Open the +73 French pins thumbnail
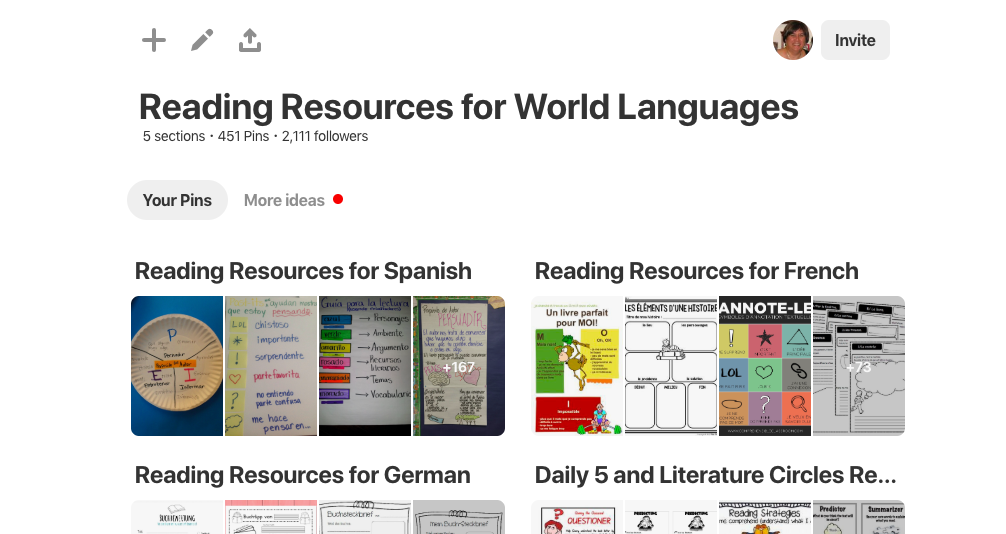 pyautogui.click(x=858, y=366)
